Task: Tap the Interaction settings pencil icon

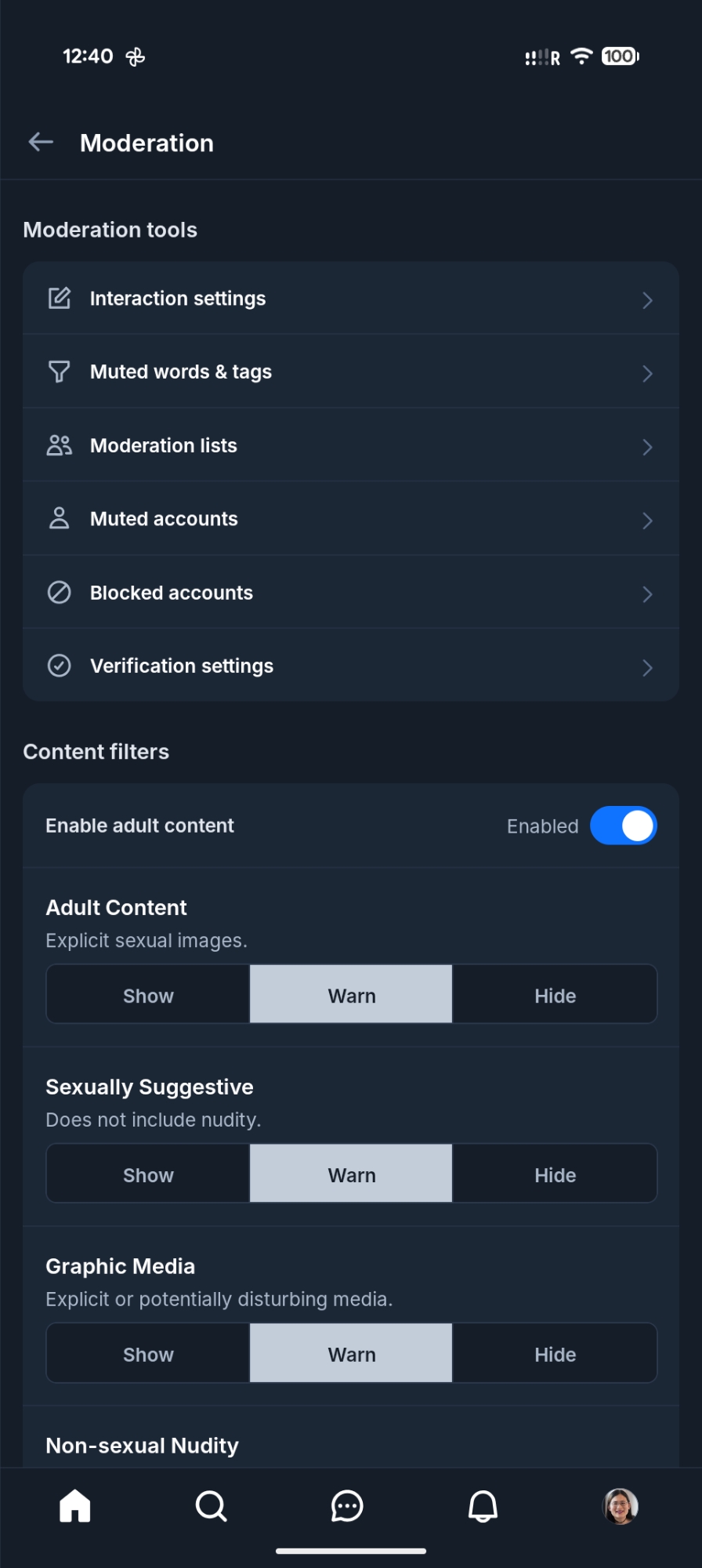Action: [x=60, y=299]
